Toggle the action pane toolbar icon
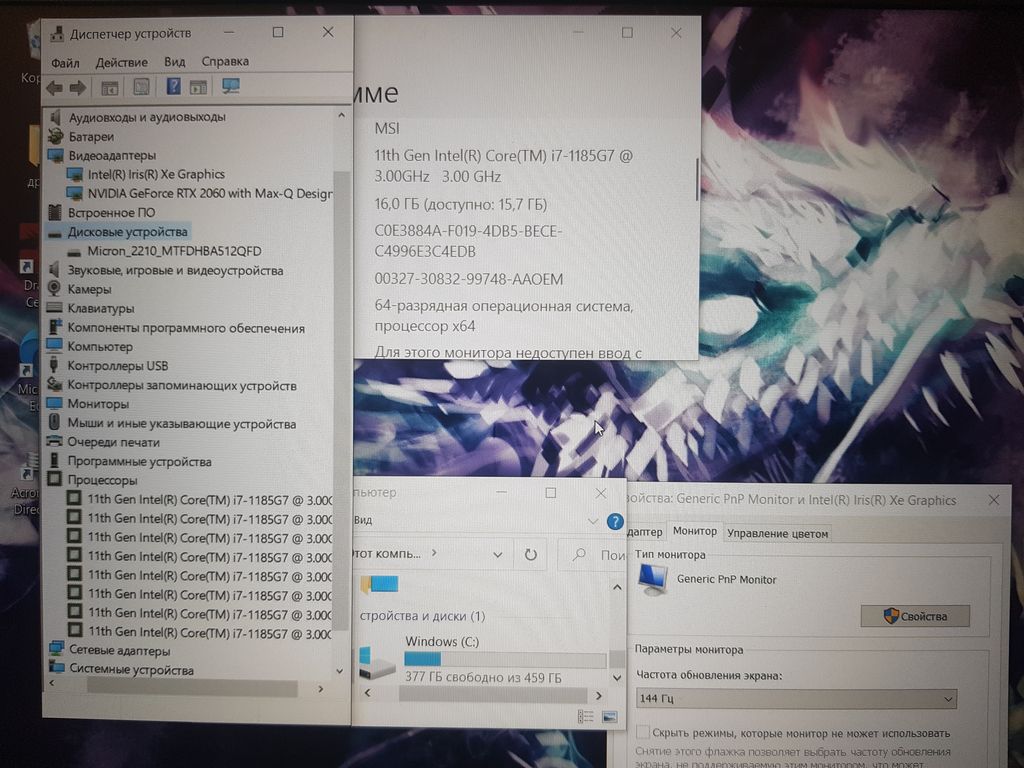The height and width of the screenshot is (768, 1024). [x=199, y=86]
